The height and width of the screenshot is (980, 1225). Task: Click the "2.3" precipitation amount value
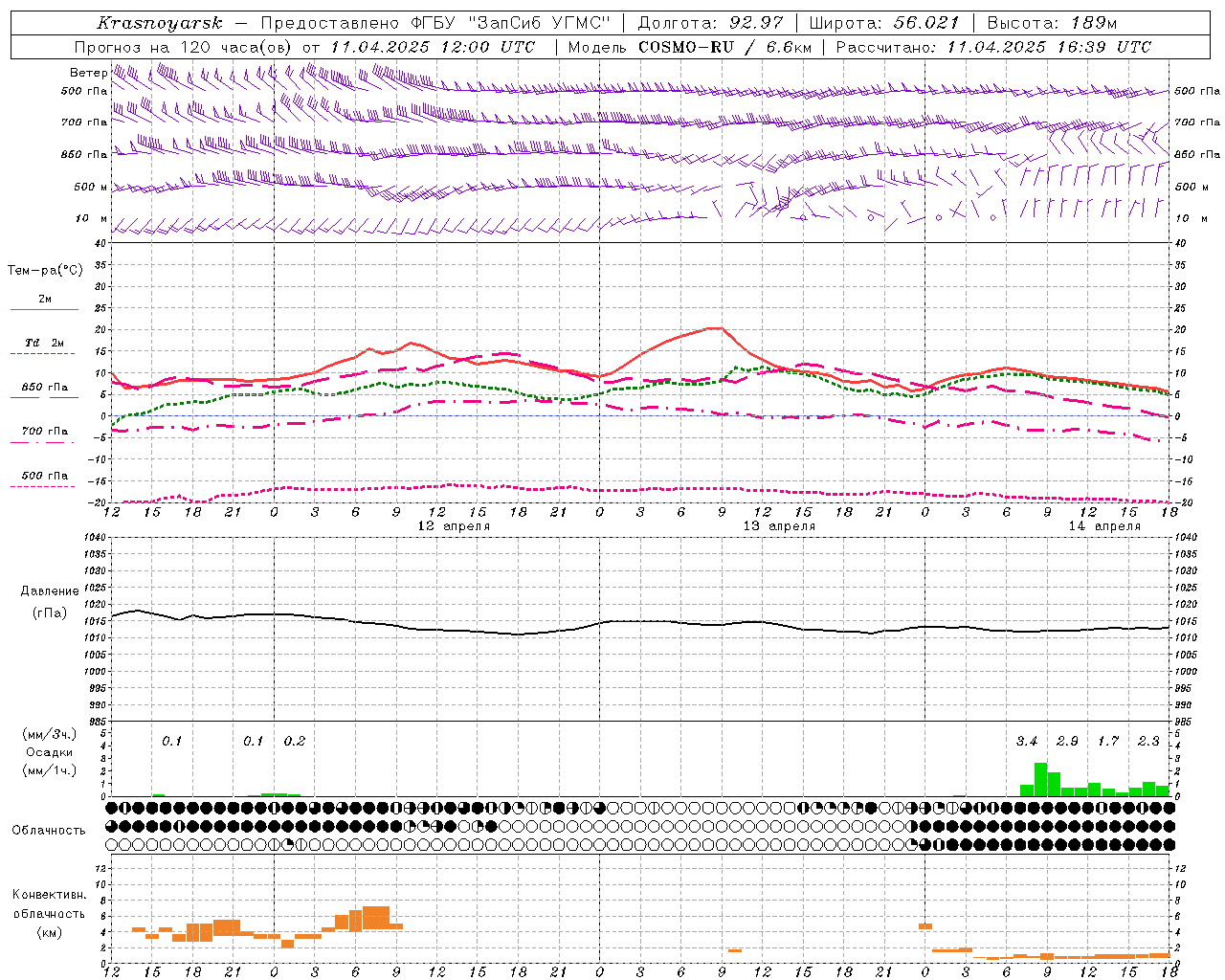[x=1148, y=742]
